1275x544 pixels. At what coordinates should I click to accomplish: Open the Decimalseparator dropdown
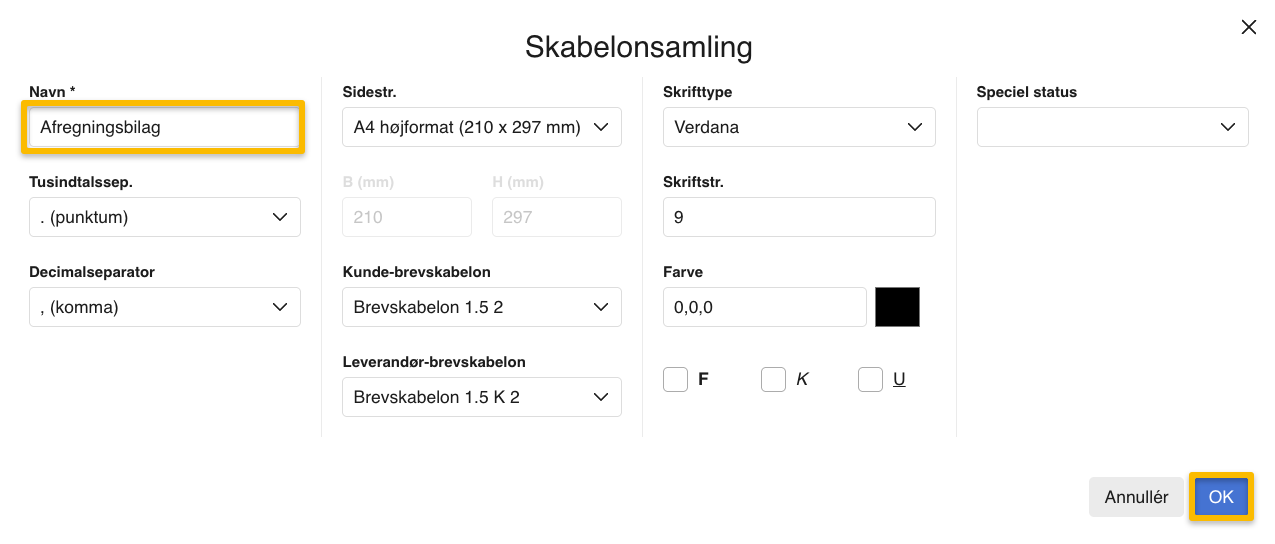coord(165,307)
